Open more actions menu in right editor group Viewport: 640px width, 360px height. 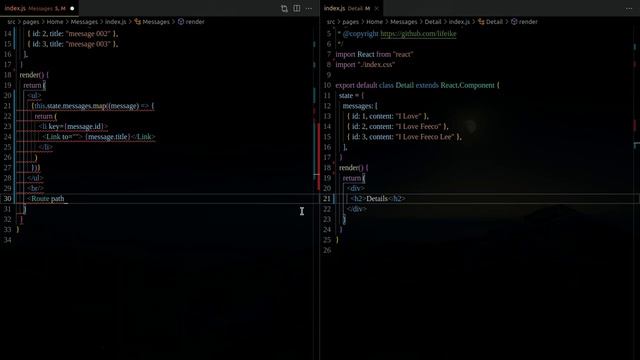click(x=629, y=9)
